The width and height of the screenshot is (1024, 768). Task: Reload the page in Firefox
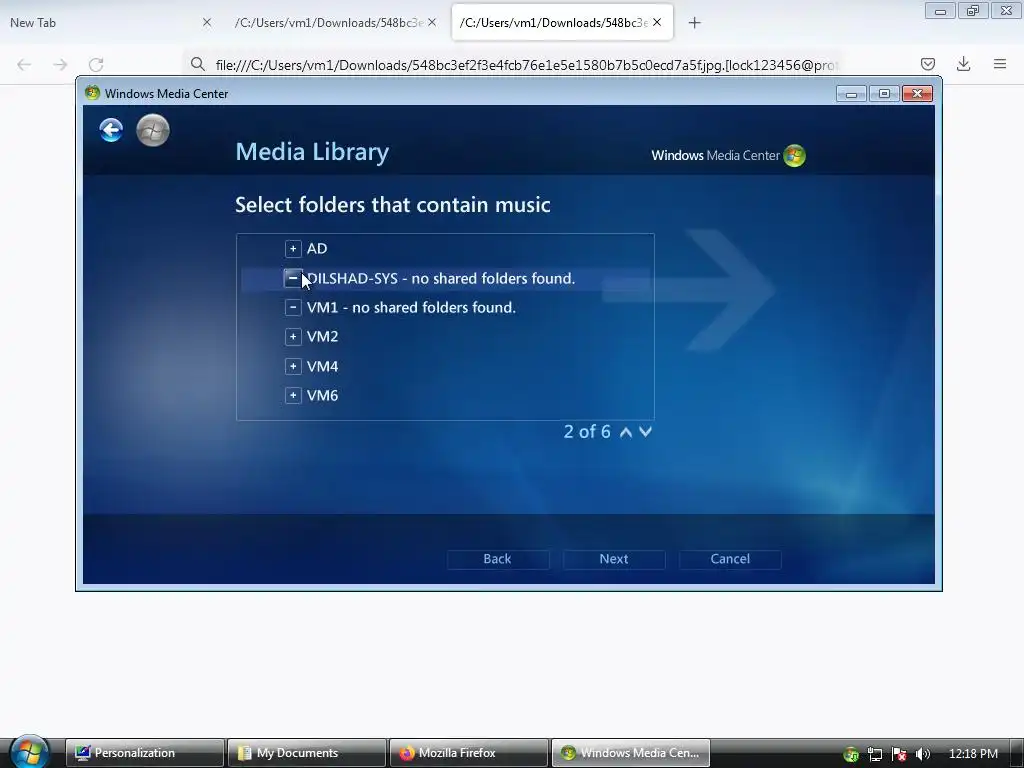pos(96,65)
